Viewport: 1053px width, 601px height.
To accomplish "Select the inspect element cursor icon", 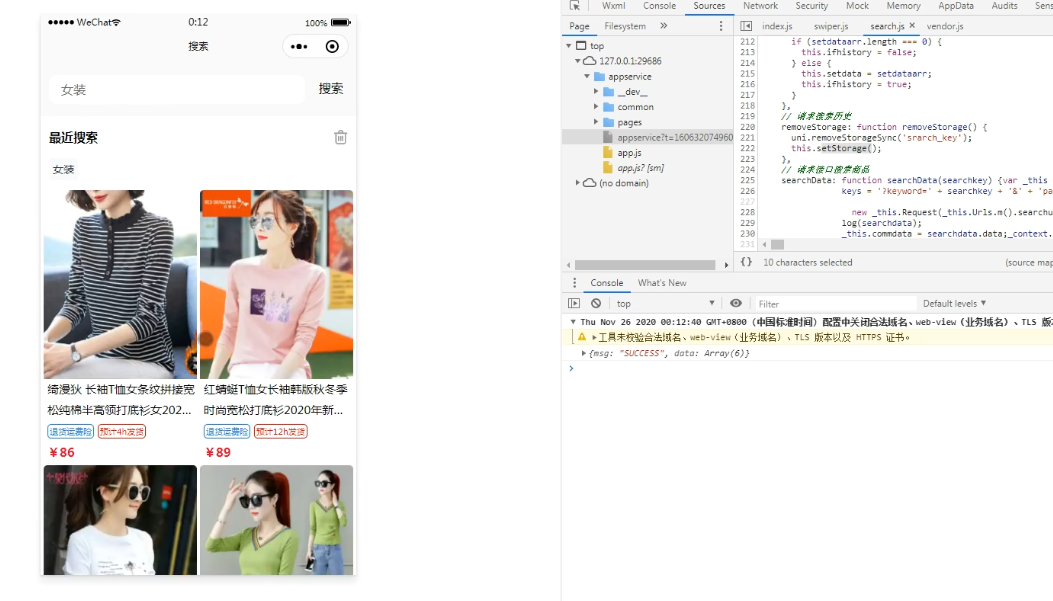I will [575, 6].
